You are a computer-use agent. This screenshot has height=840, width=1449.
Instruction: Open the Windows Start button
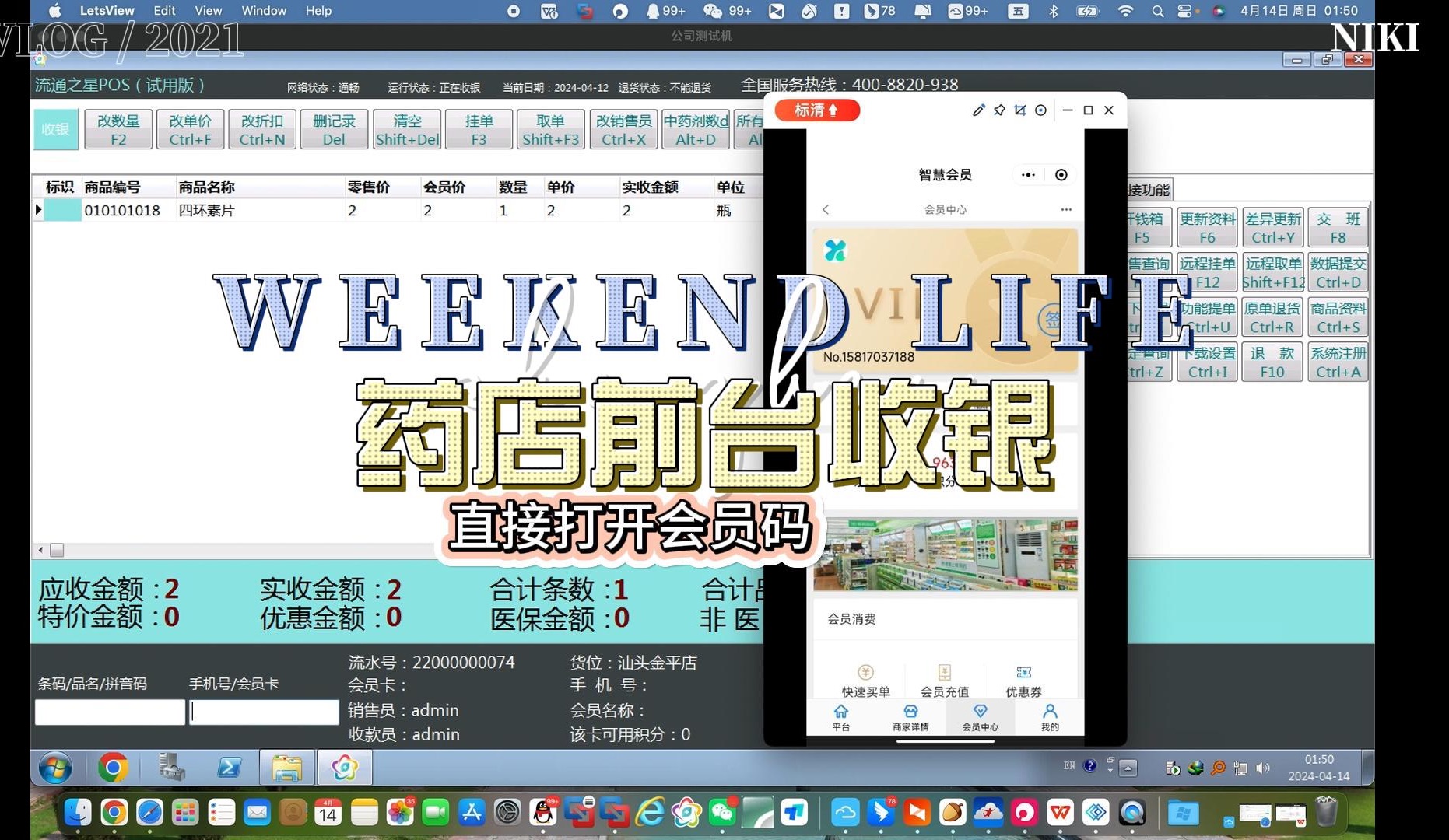coord(55,768)
